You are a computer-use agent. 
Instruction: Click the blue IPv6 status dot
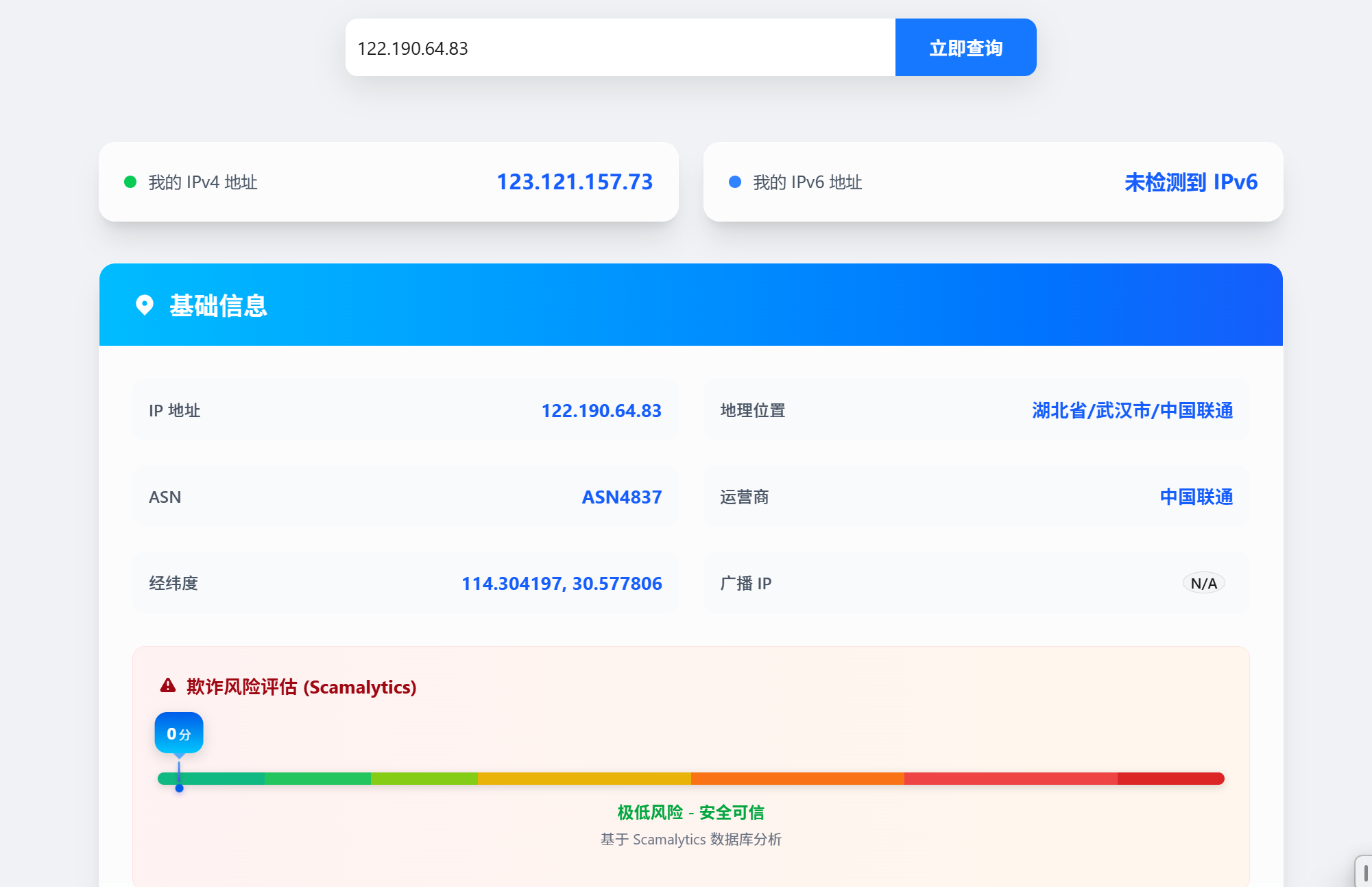734,182
